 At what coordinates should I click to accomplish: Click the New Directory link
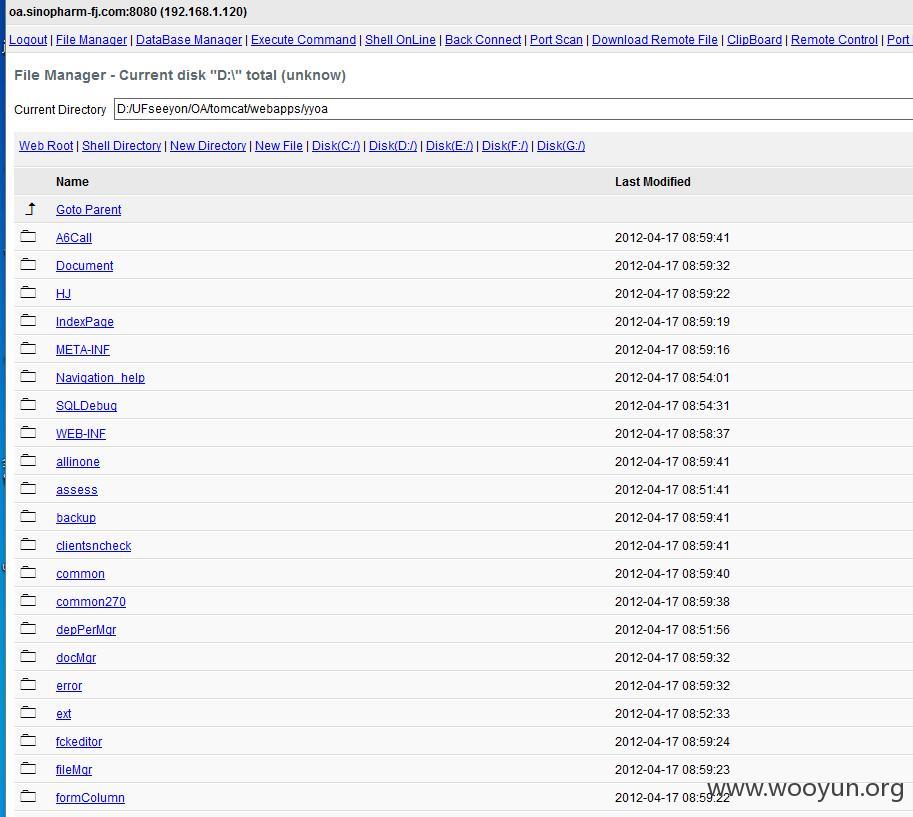click(x=208, y=146)
